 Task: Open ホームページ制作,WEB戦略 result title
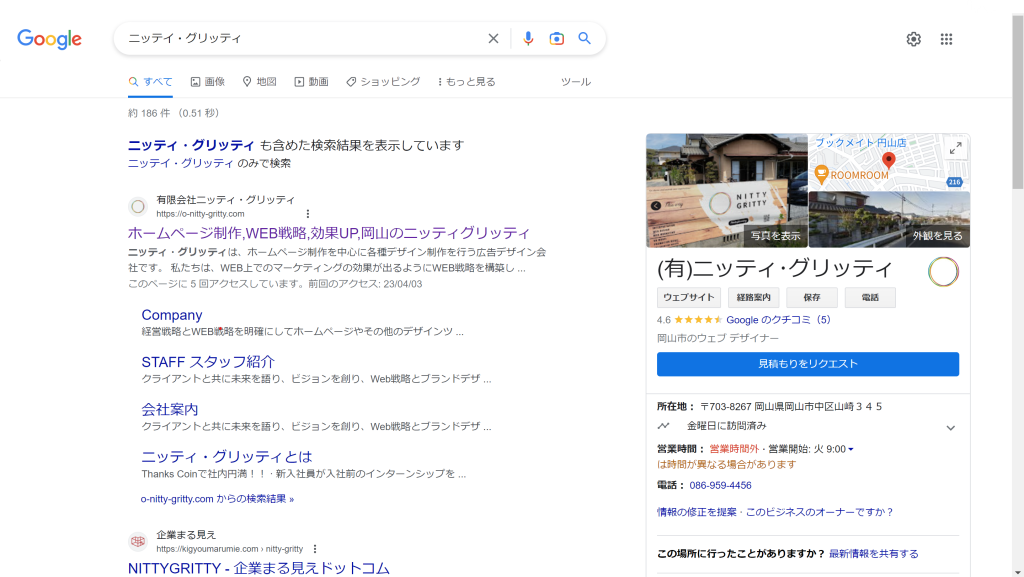328,233
